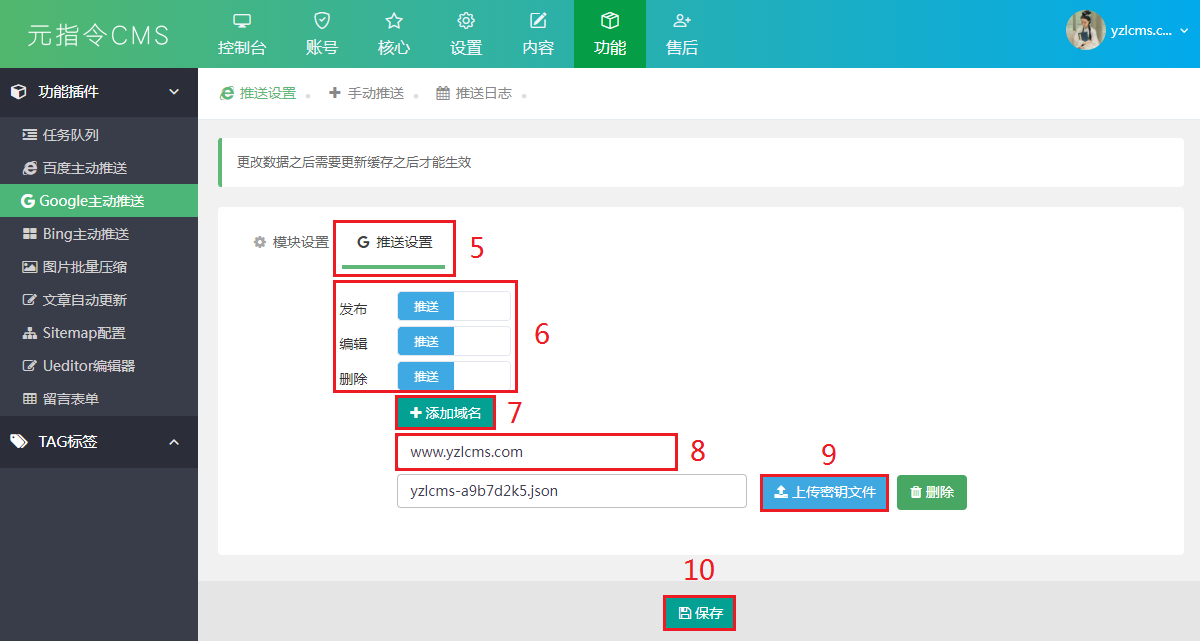Screen dimensions: 1200x641
Task: Click the 设置 gear icon
Action: tap(466, 21)
